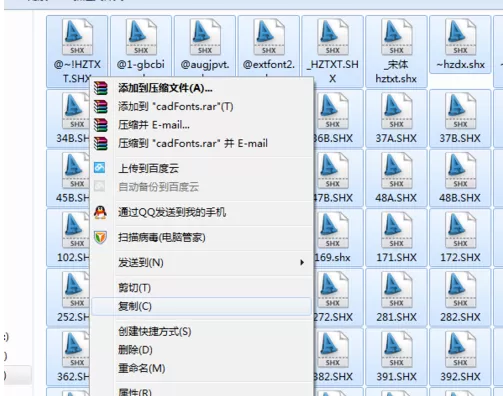Viewport: 503px width, 396px height.
Task: Click the 169.shx file name
Action: (332, 258)
